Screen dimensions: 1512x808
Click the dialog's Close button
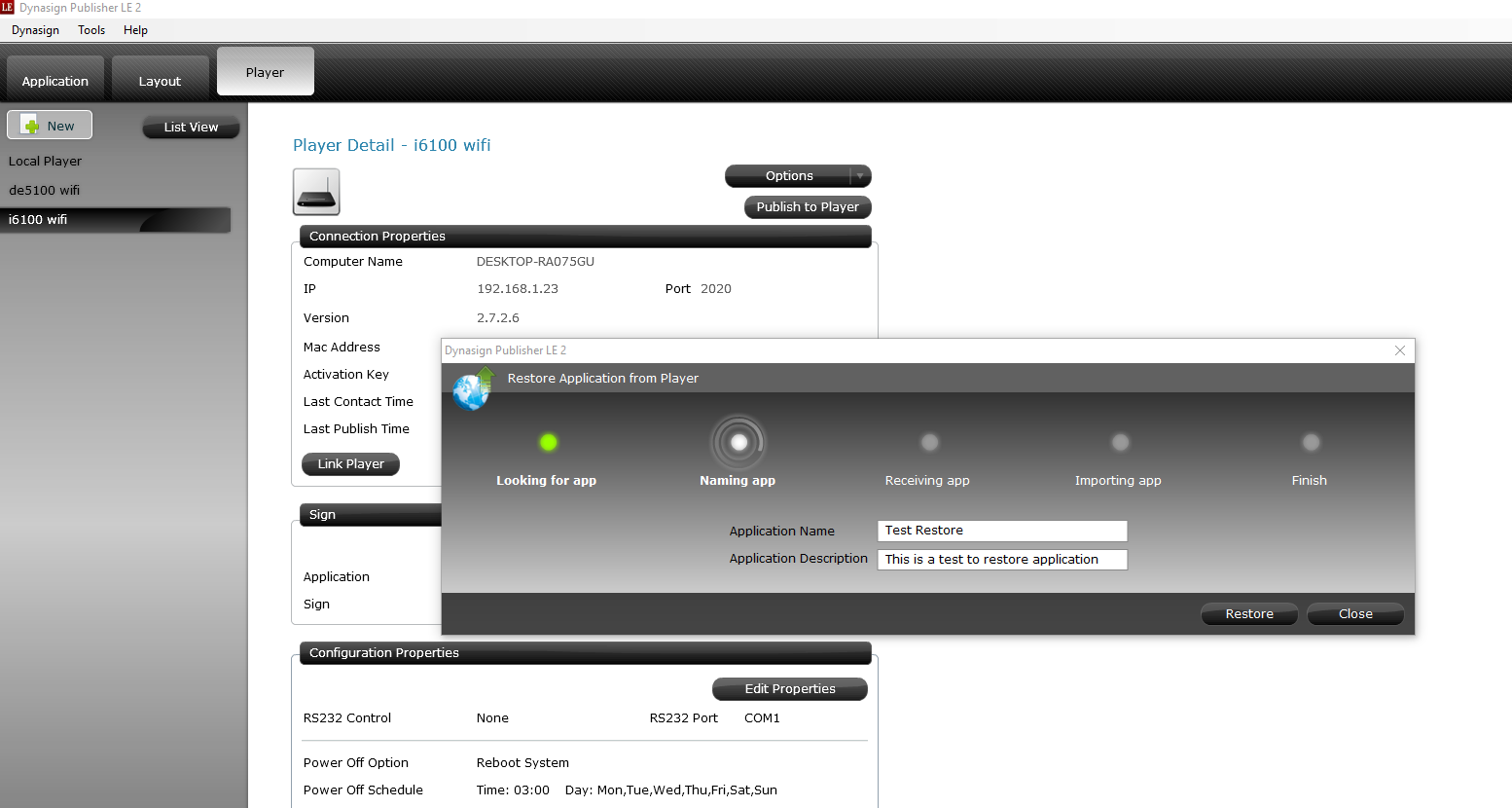[1355, 614]
